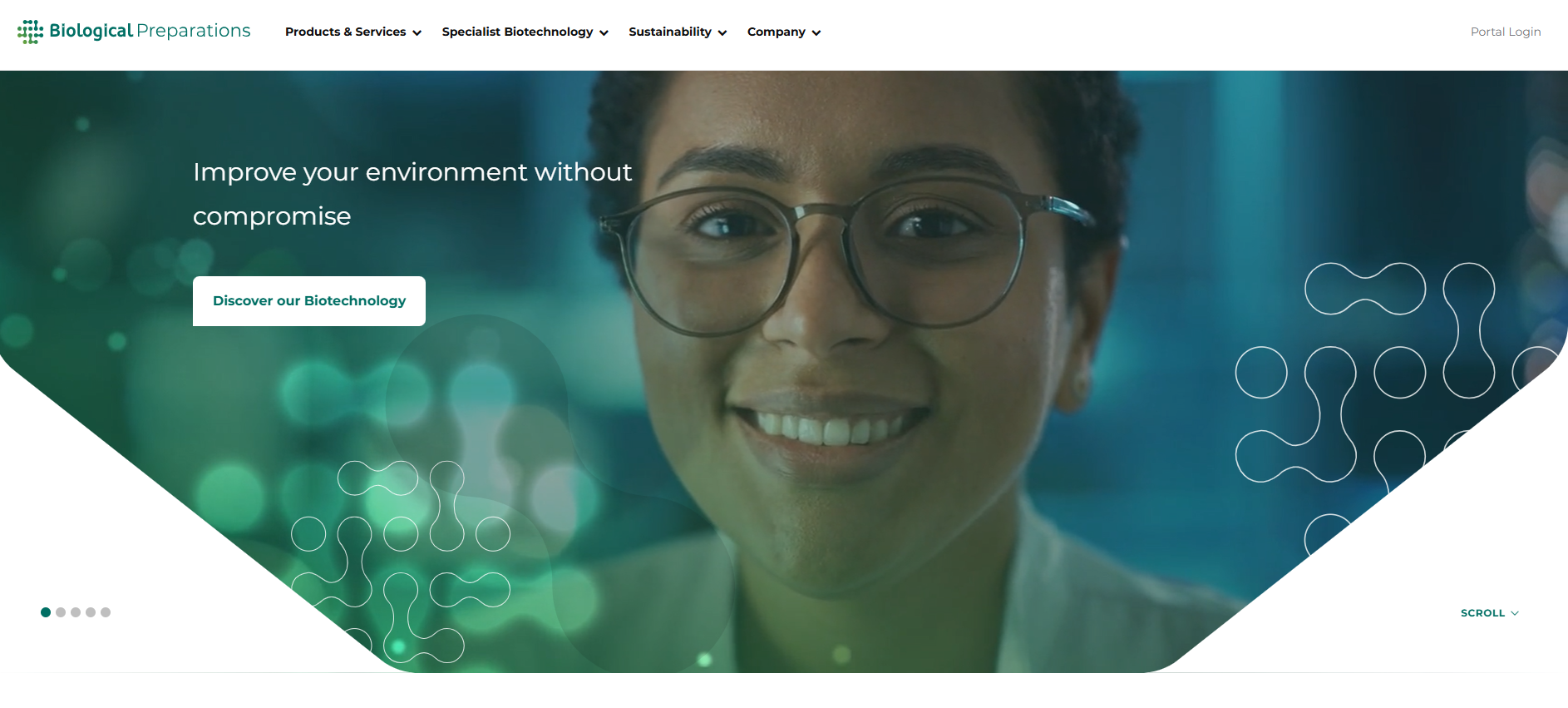Jump to the fifth carousel slide dot
The width and height of the screenshot is (1568, 708).
coord(106,612)
